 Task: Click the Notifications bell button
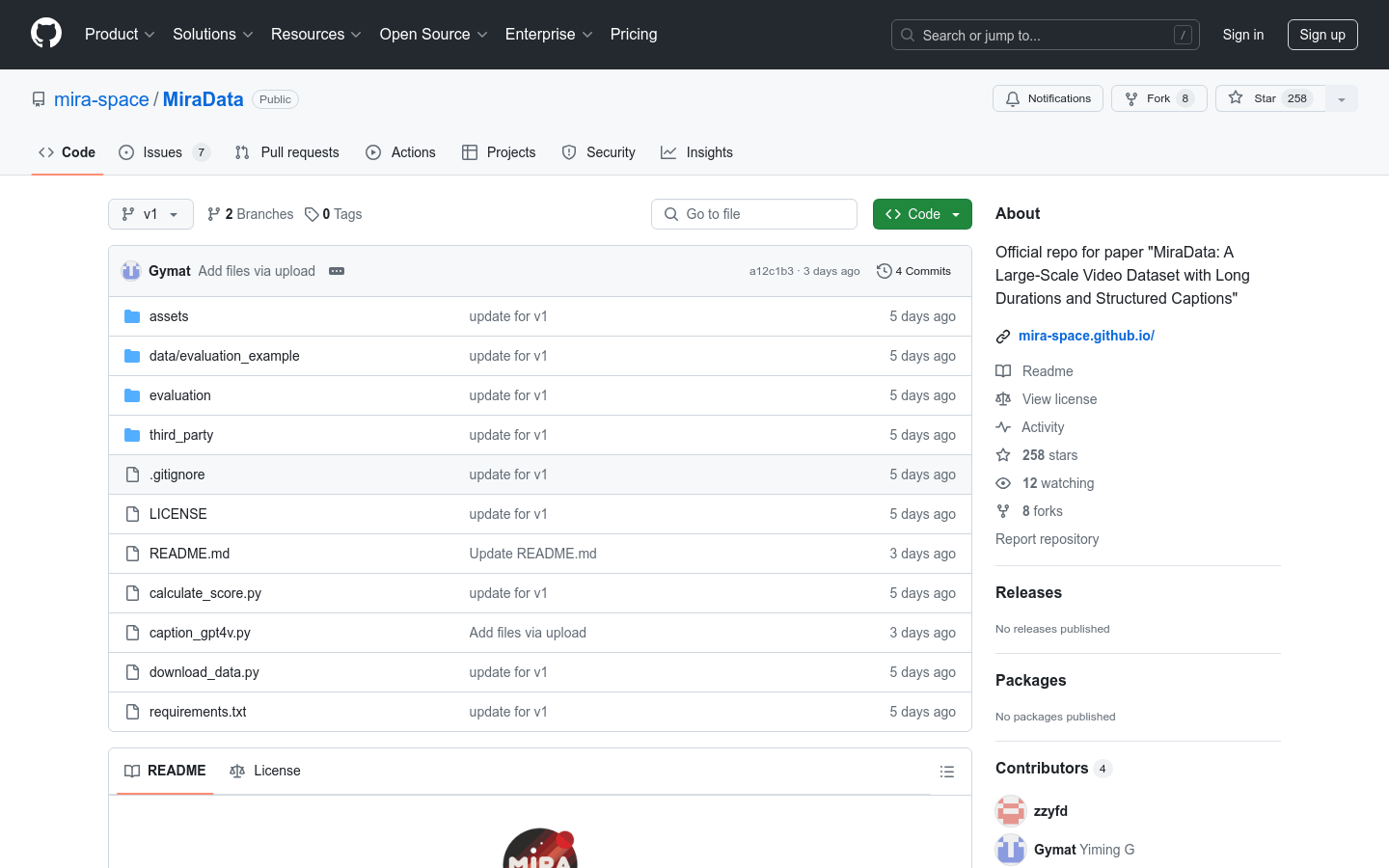(x=1048, y=98)
